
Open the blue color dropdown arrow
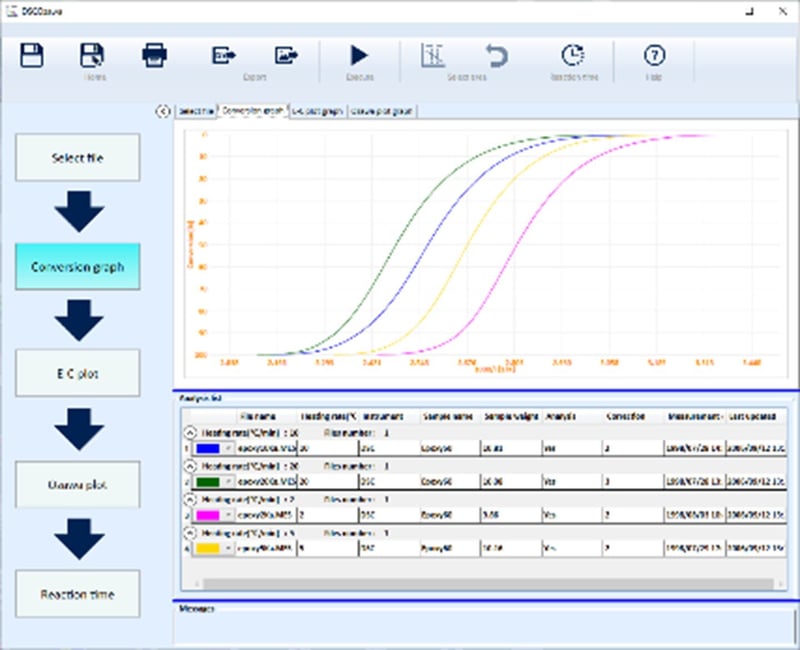pyautogui.click(x=230, y=449)
